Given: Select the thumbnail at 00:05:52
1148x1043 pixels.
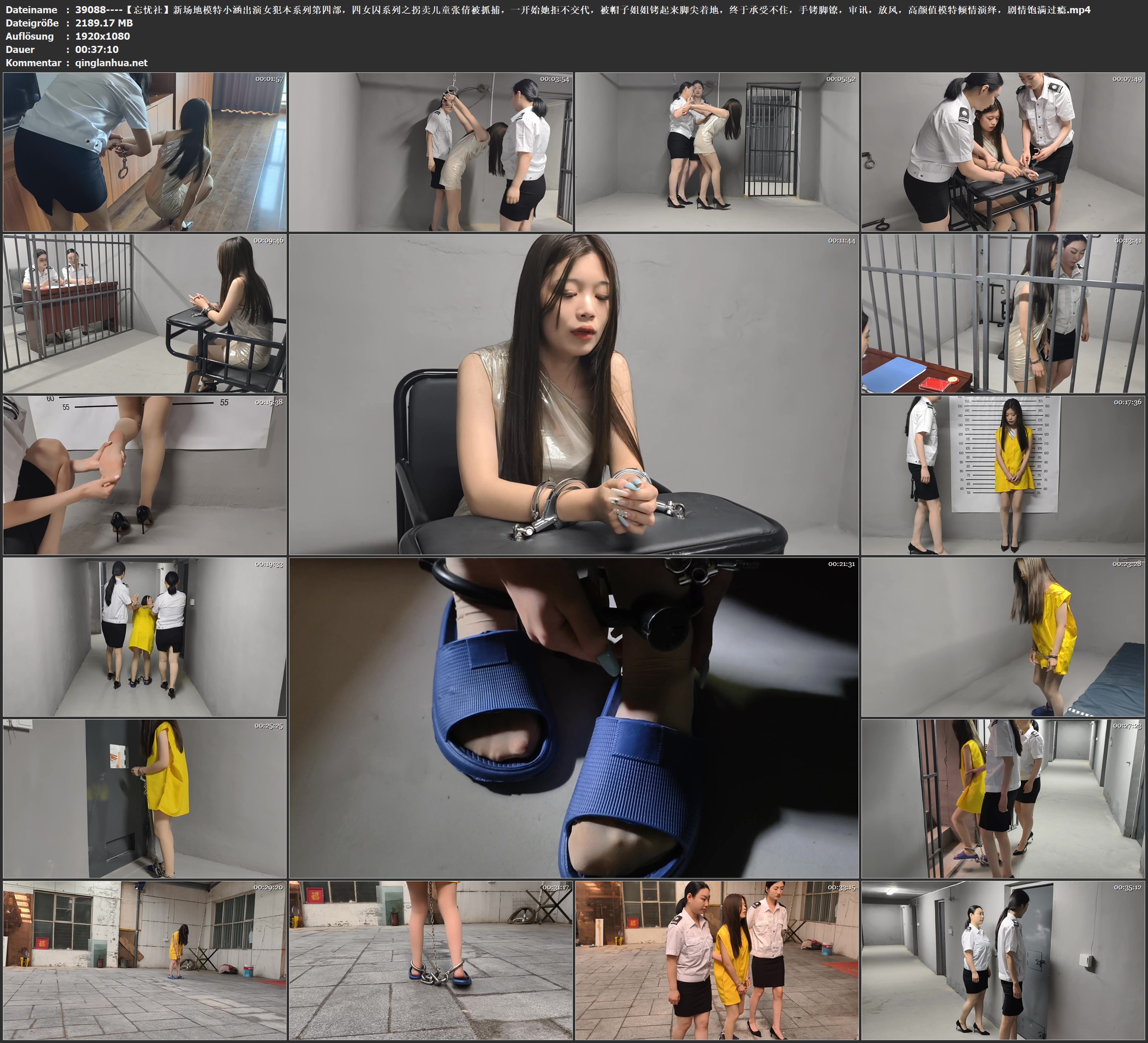Looking at the screenshot, I should (x=716, y=151).
